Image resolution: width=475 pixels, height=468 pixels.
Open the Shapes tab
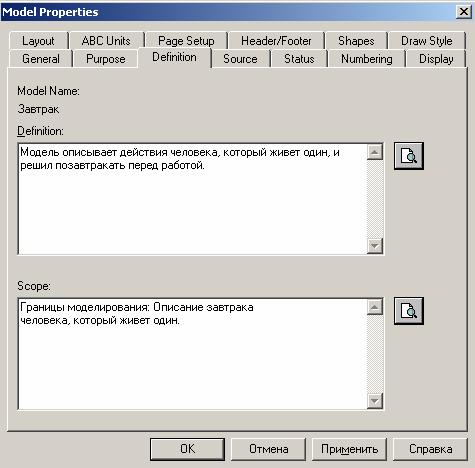point(356,41)
